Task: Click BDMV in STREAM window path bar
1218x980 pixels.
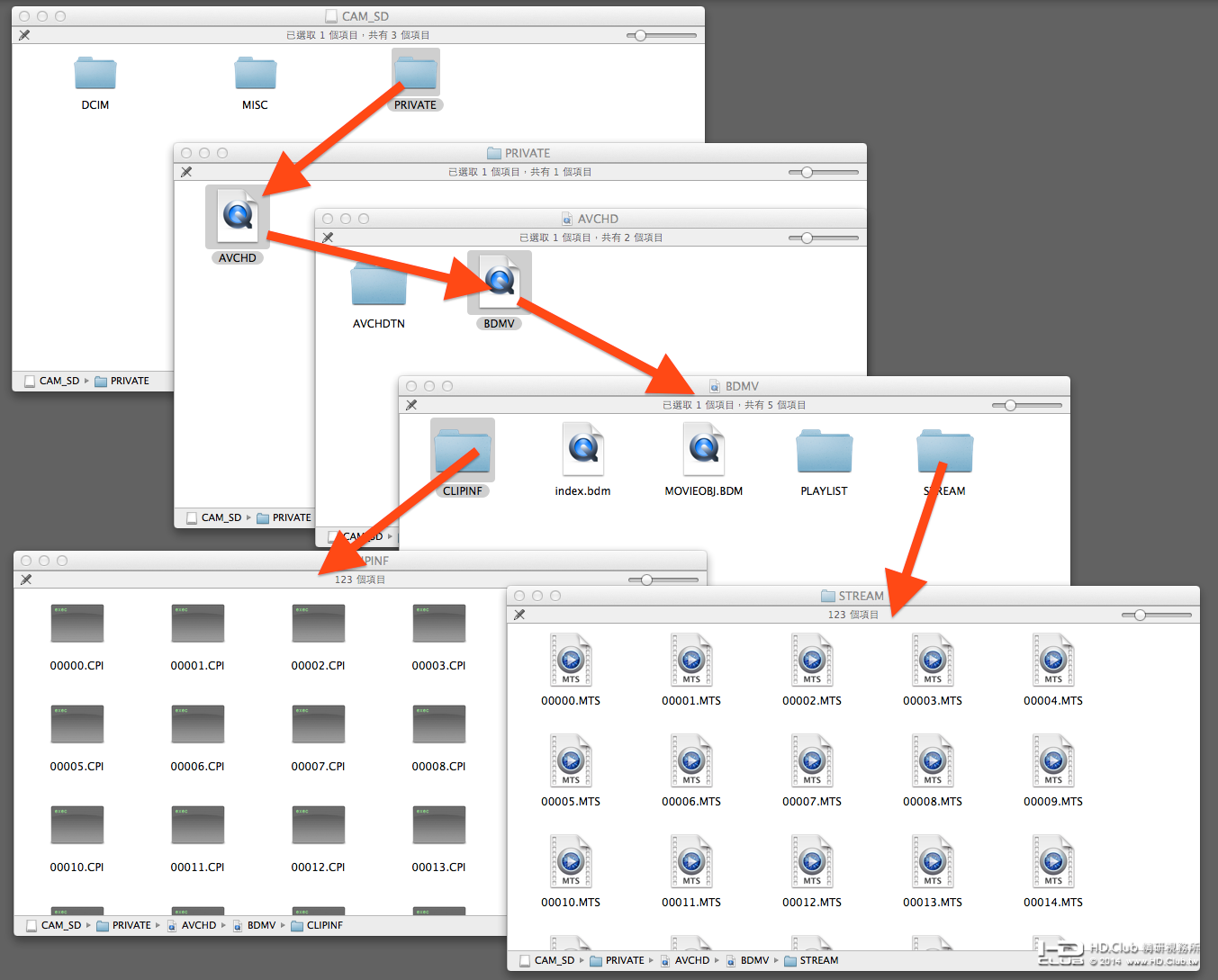Action: pyautogui.click(x=748, y=960)
